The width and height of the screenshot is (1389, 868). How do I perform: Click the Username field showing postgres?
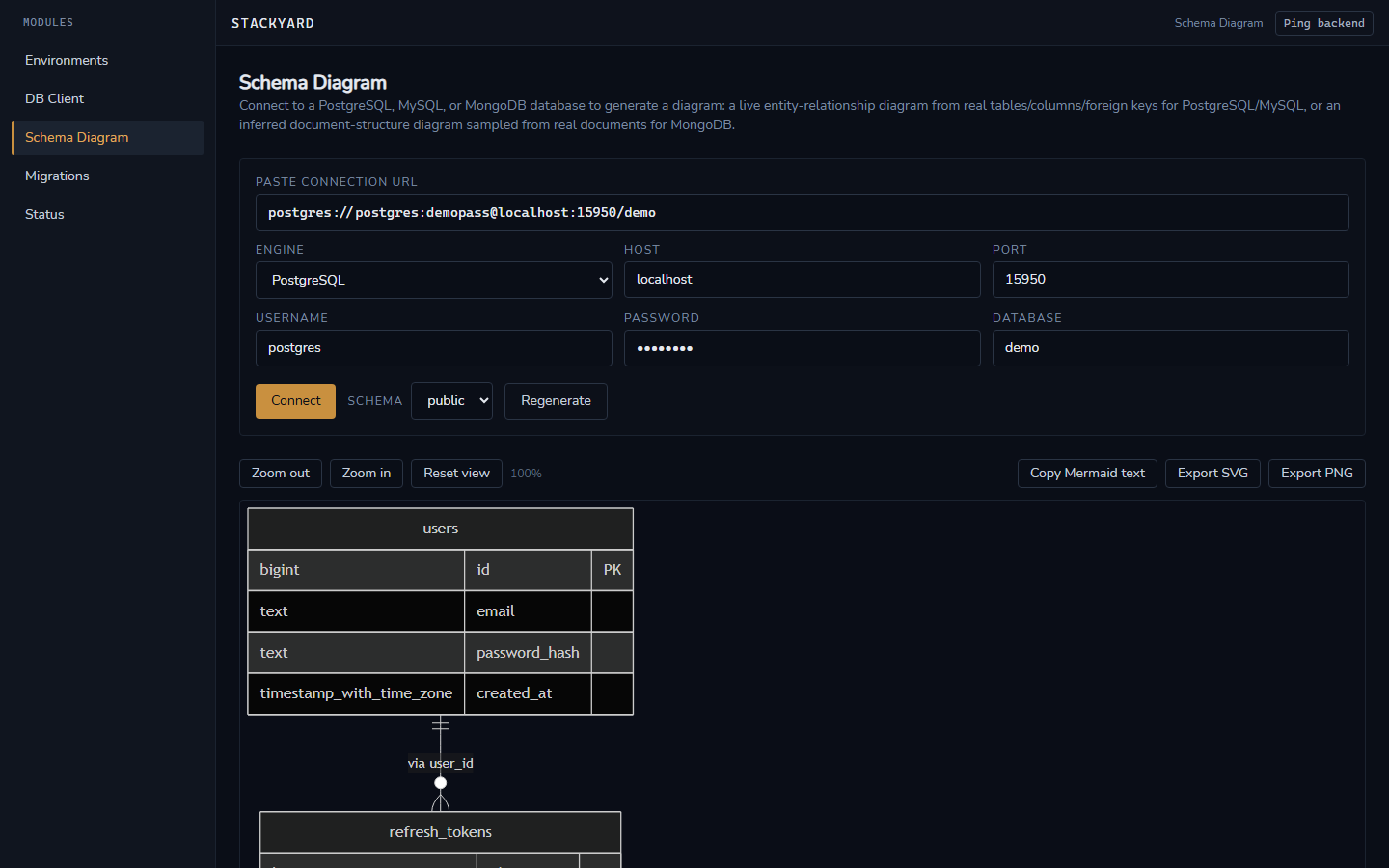pos(433,348)
